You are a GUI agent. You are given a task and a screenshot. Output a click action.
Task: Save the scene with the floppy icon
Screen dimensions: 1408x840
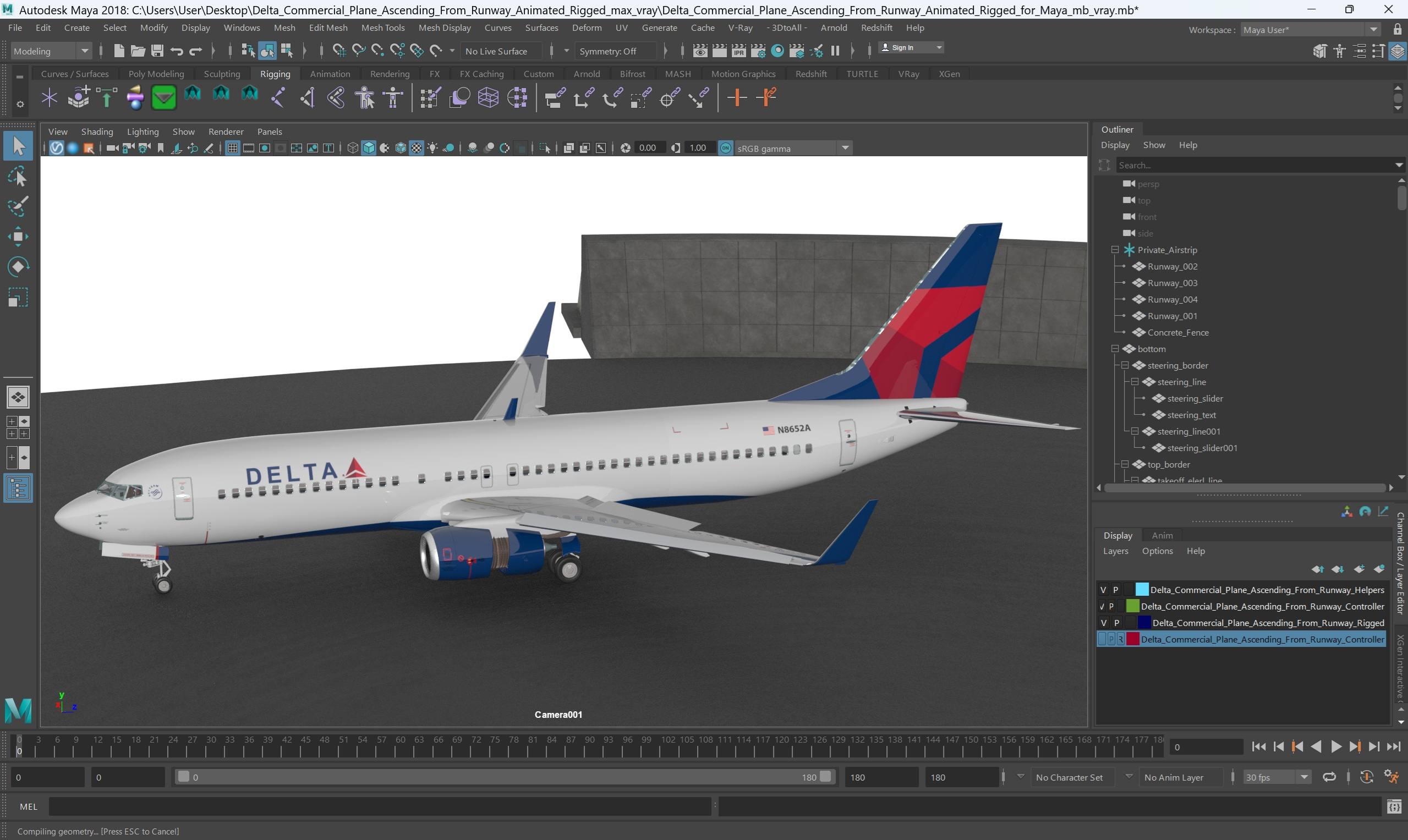[x=157, y=51]
